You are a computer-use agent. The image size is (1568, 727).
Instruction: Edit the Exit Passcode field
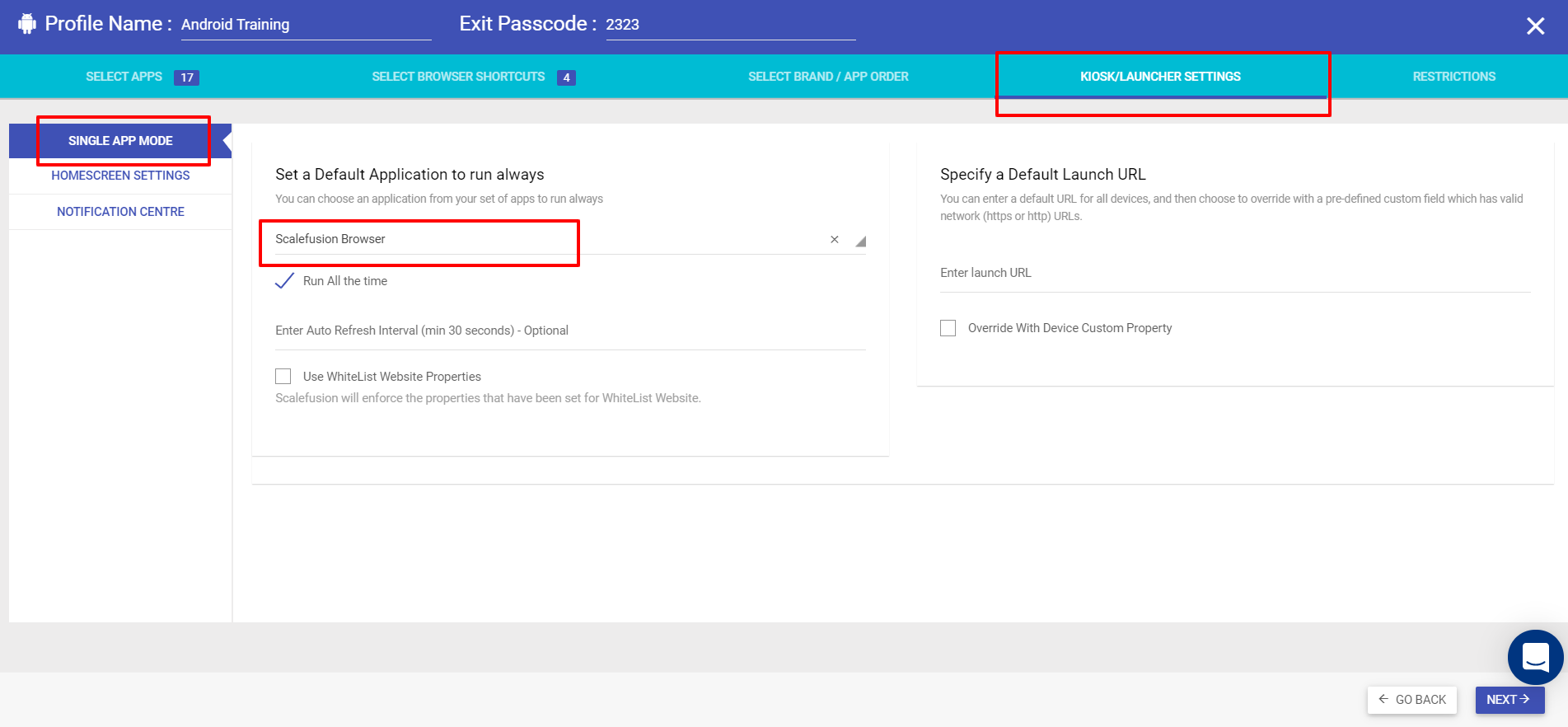coord(731,25)
